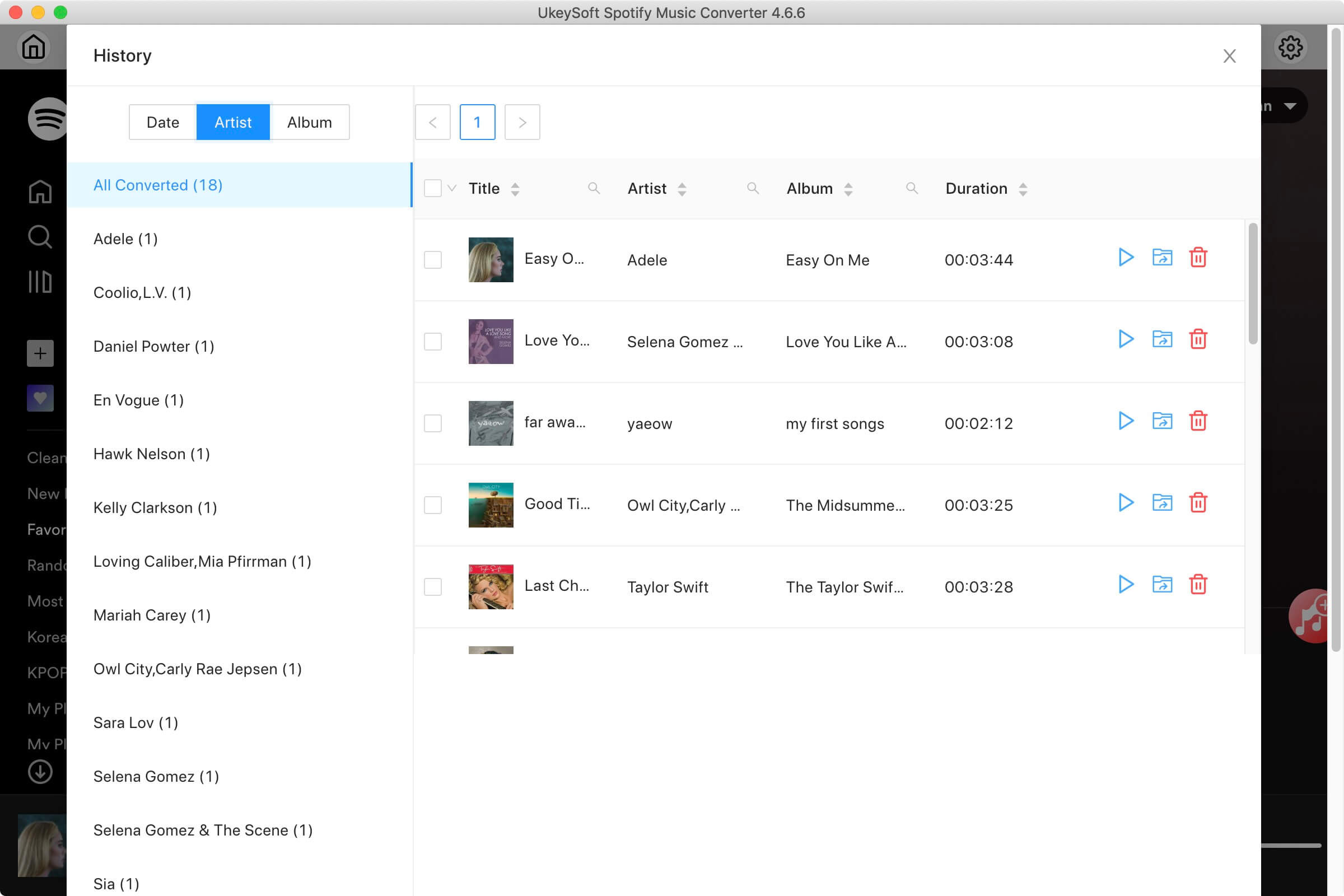Check the far away row checkbox
This screenshot has height=896, width=1344.
[x=432, y=423]
